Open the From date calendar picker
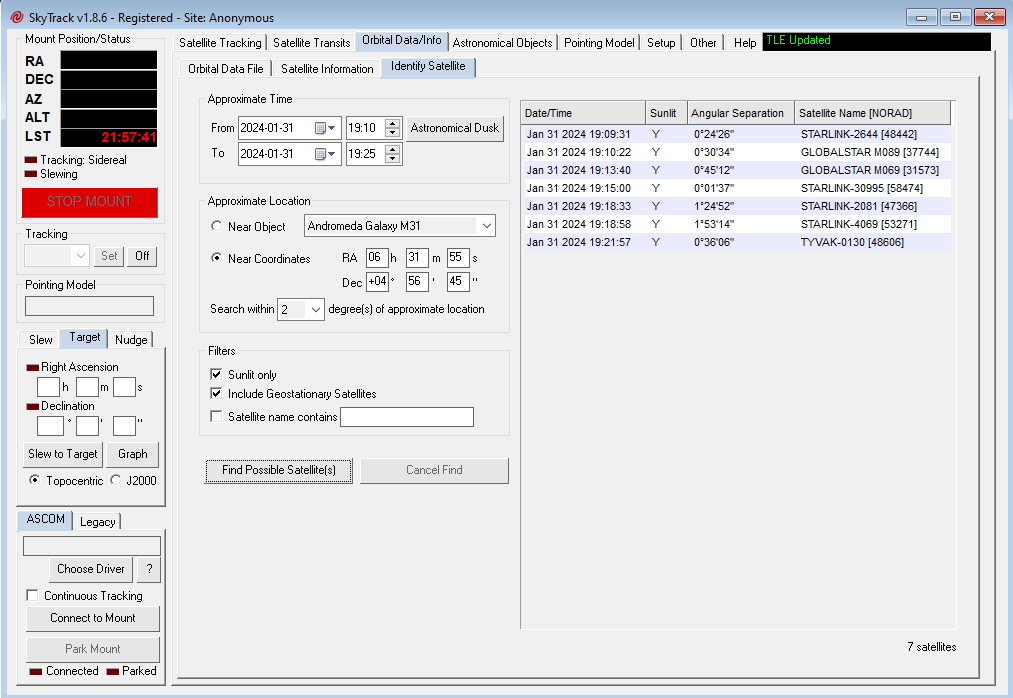 325,128
